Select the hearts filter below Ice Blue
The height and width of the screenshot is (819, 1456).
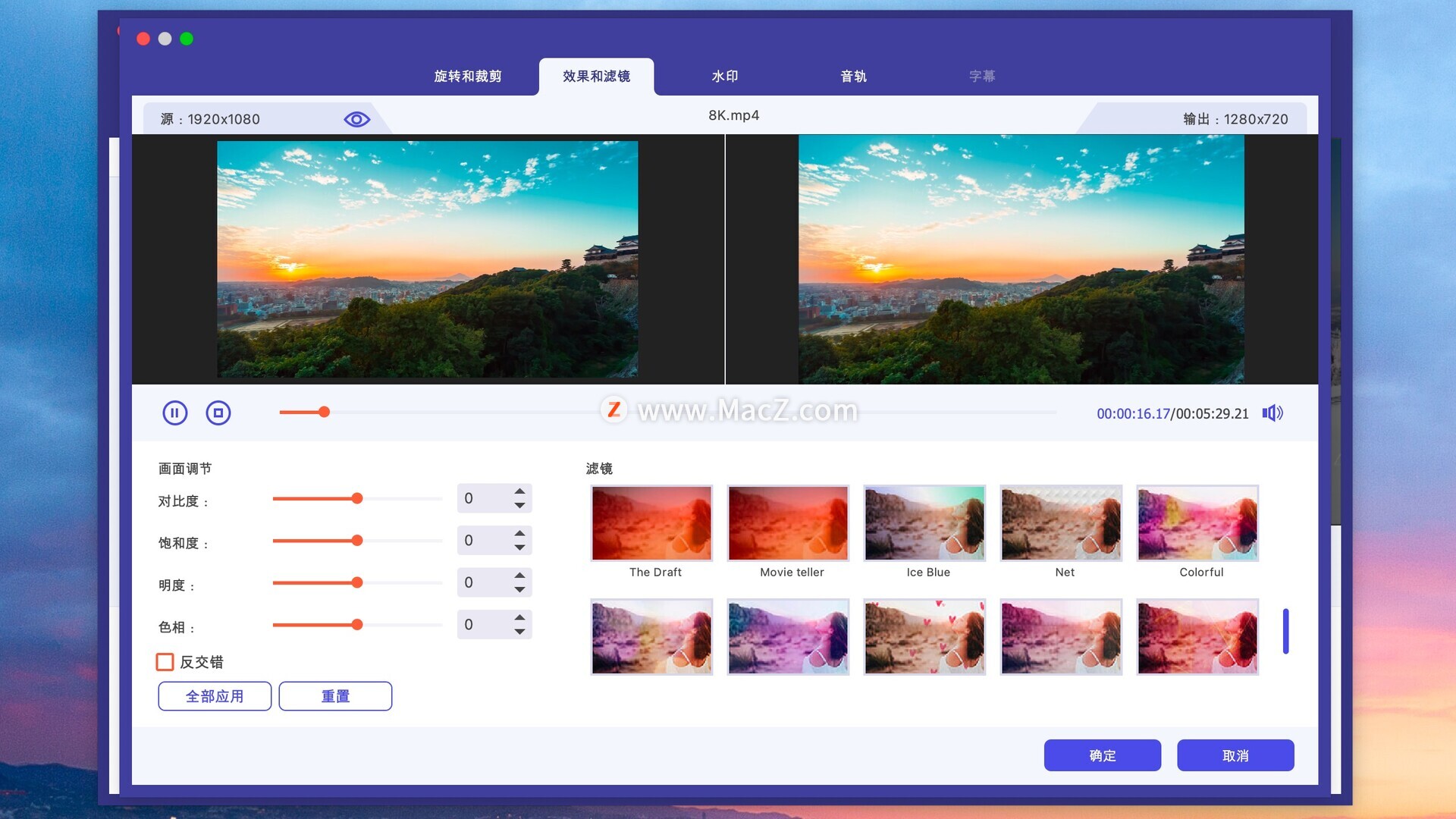coord(925,637)
